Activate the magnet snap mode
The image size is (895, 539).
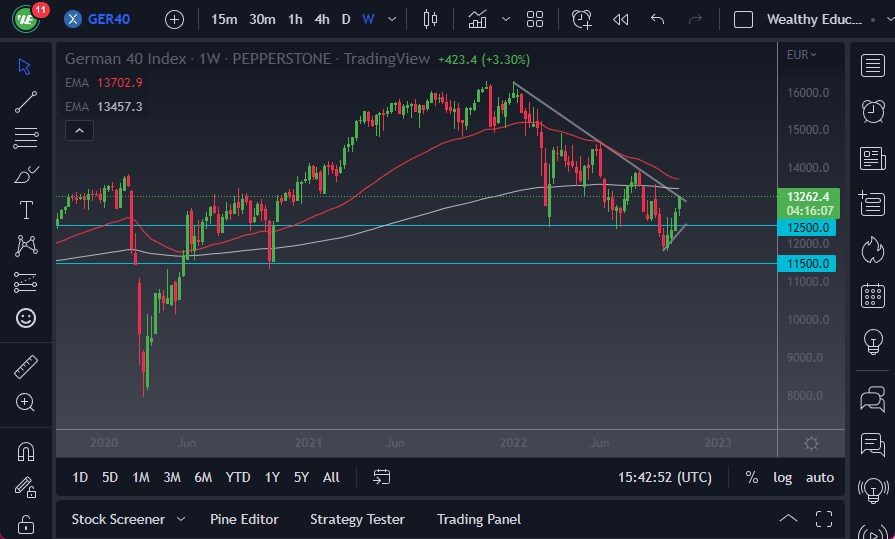point(26,450)
